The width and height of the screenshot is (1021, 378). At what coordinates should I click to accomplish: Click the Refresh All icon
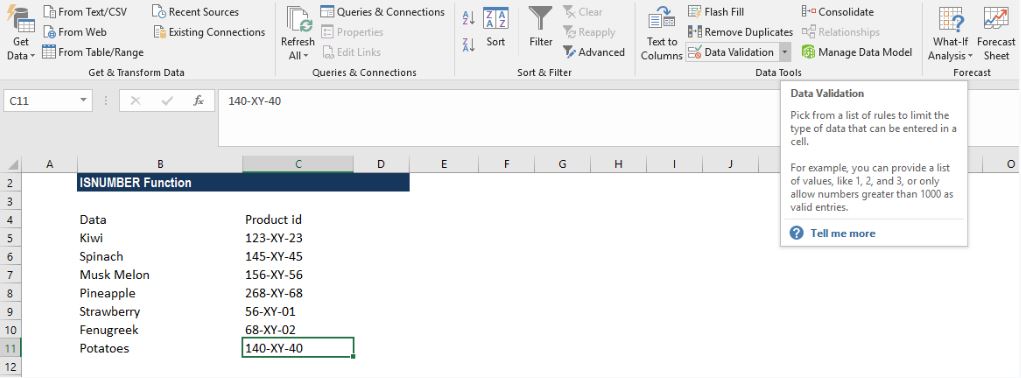[298, 21]
